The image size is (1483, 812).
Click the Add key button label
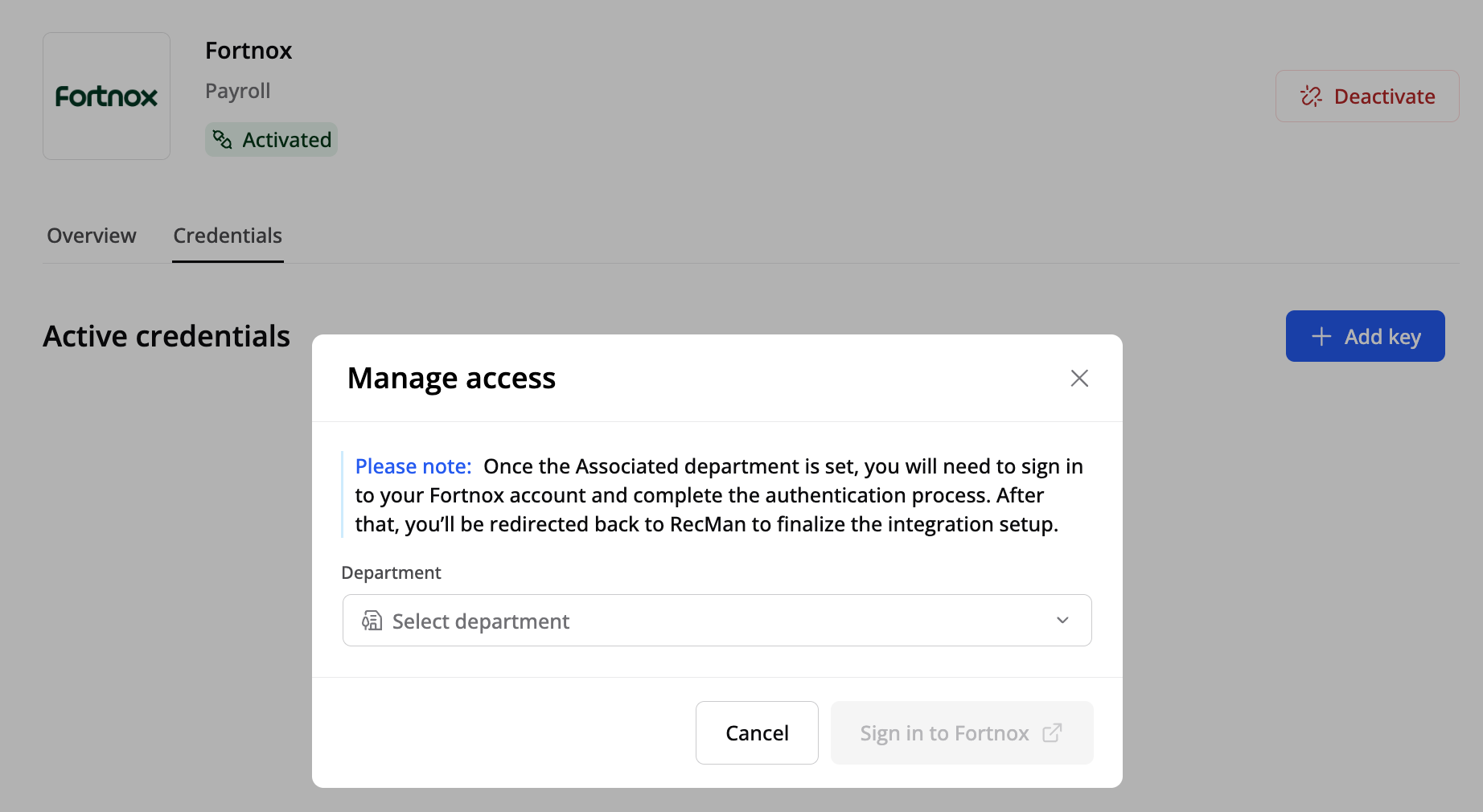coord(1382,337)
